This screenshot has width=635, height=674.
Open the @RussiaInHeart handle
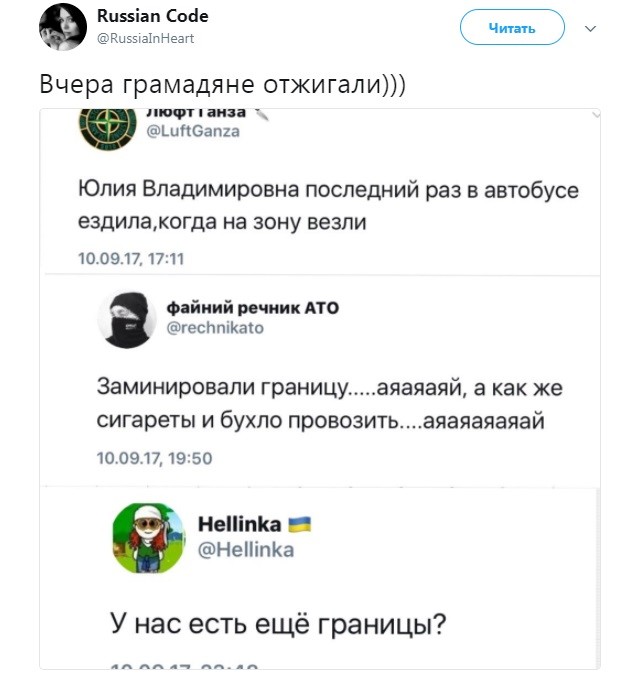click(x=146, y=38)
